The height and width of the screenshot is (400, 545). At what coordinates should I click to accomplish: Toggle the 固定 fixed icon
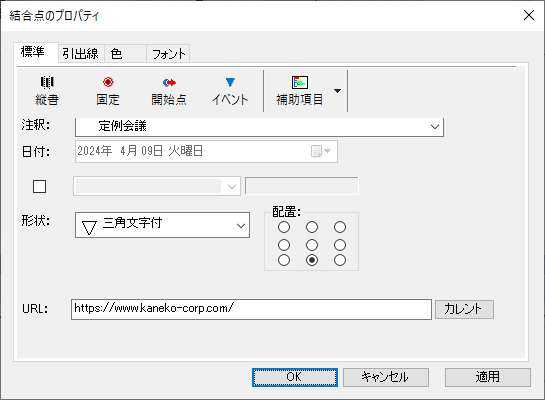click(x=108, y=91)
